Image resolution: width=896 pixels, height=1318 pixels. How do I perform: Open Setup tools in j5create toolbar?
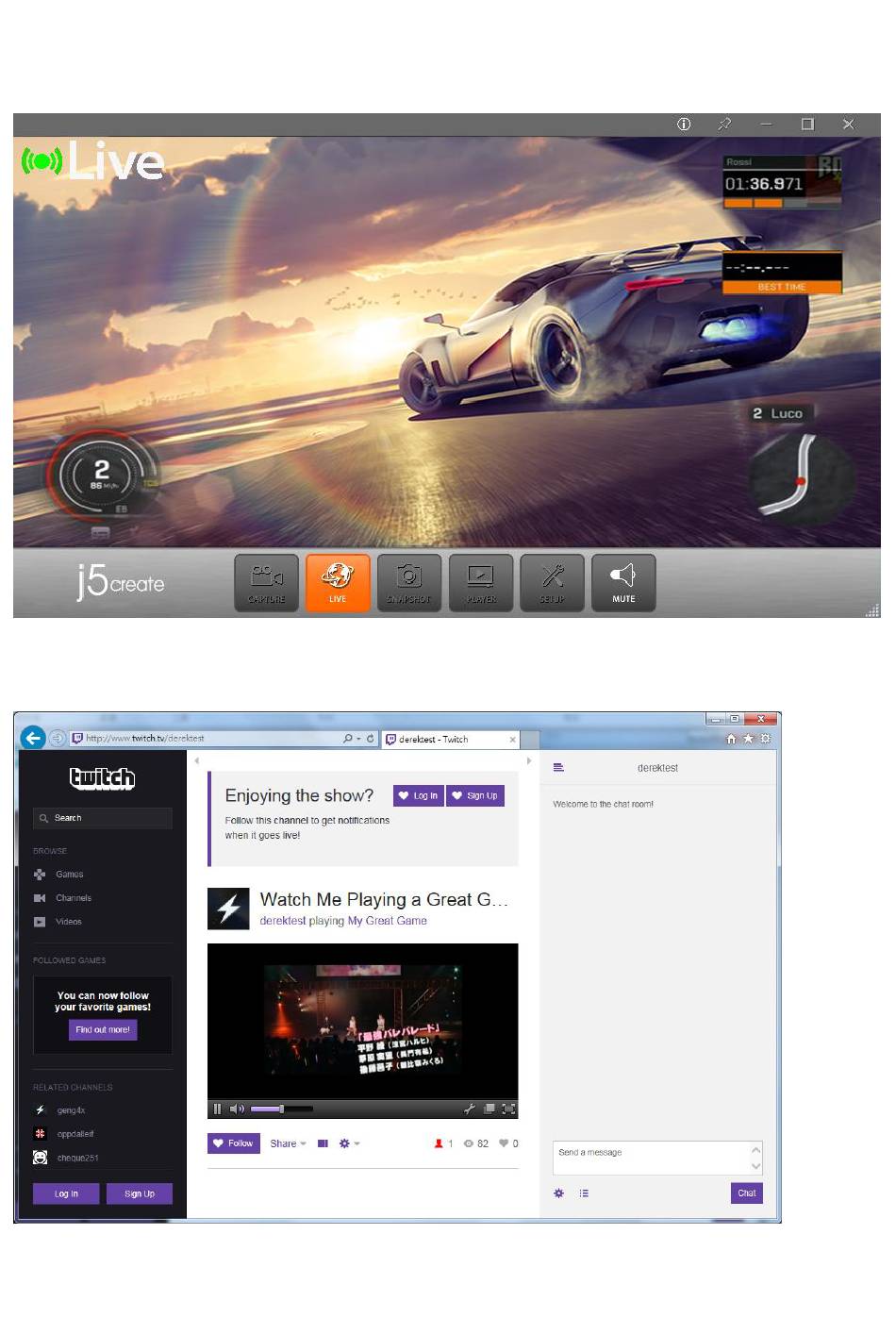[x=553, y=583]
